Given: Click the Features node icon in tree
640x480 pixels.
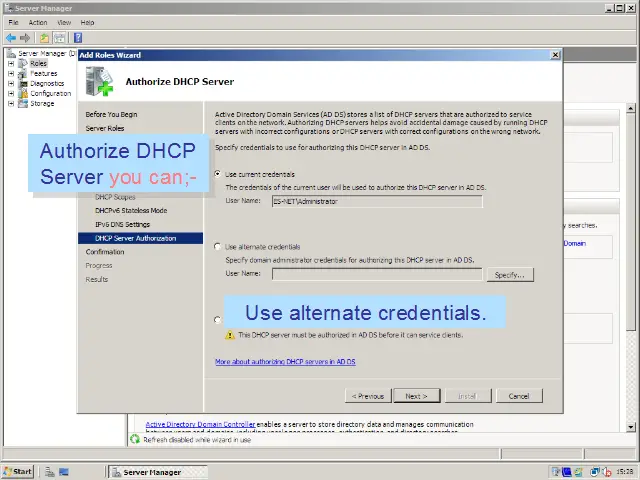Looking at the screenshot, I should click(x=23, y=73).
